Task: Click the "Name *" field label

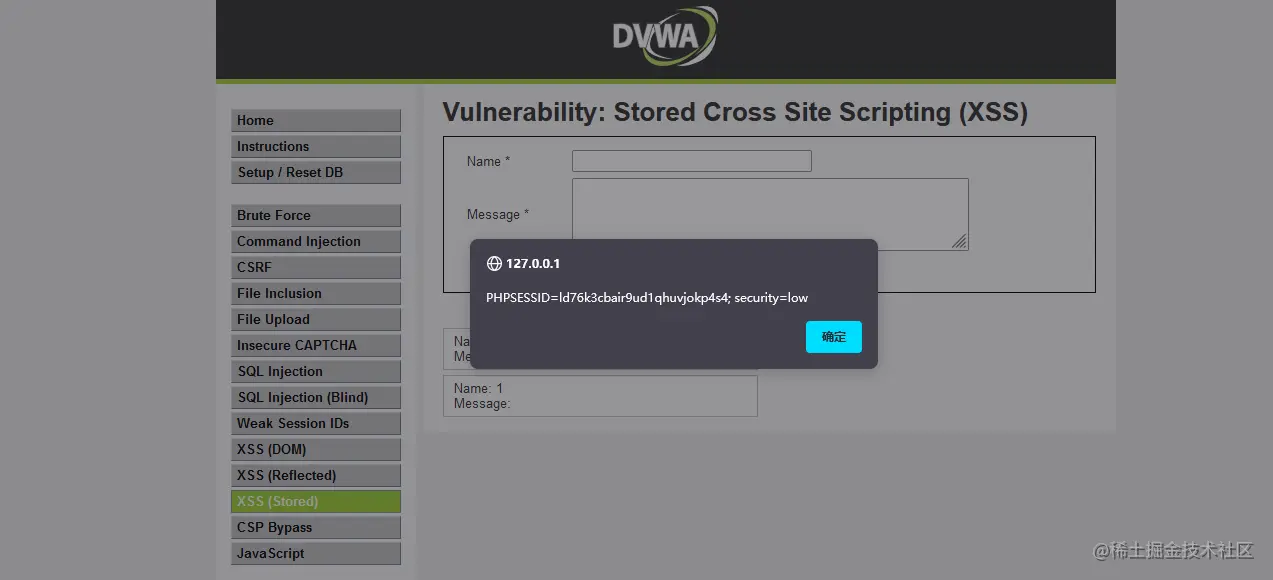Action: coord(488,161)
